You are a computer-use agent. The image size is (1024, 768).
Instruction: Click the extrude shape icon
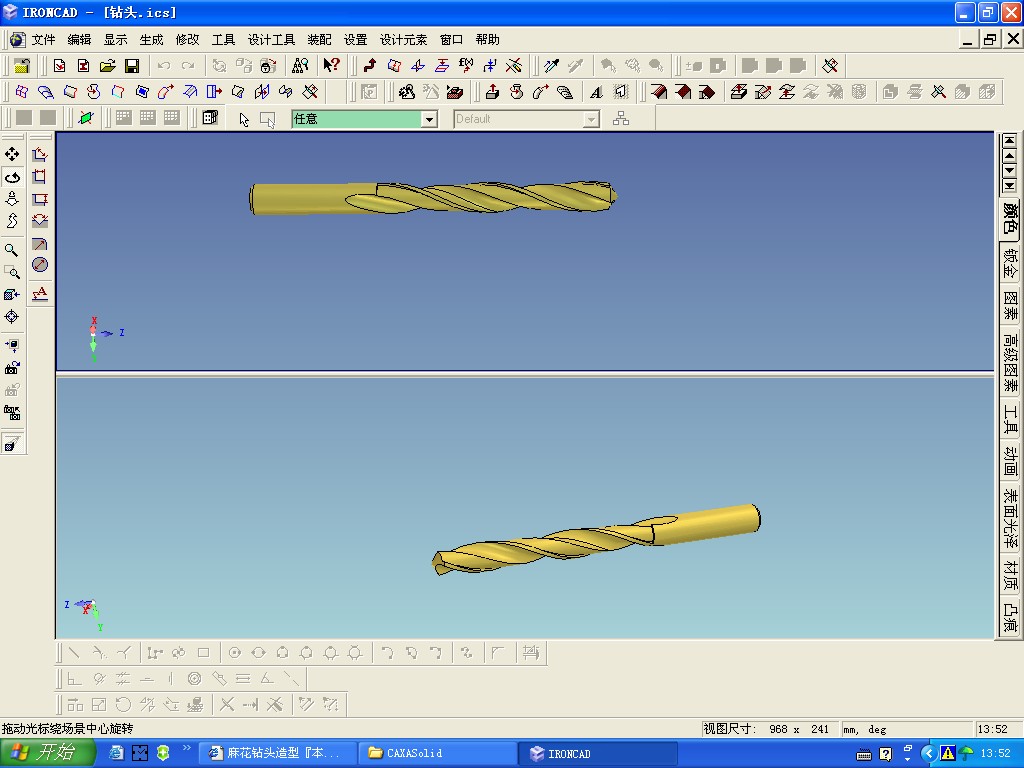492,92
